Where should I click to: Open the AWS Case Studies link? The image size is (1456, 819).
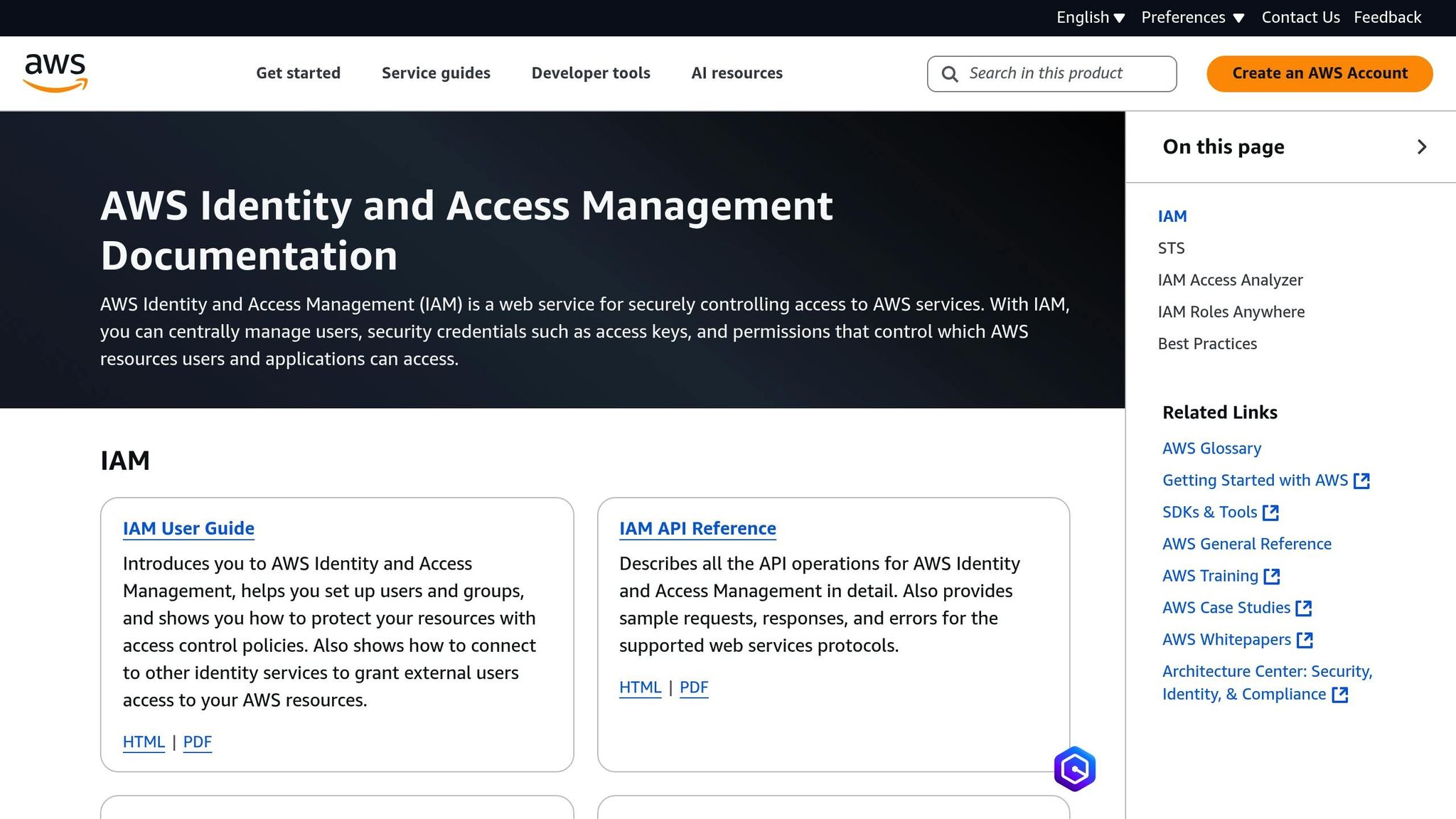(1226, 609)
